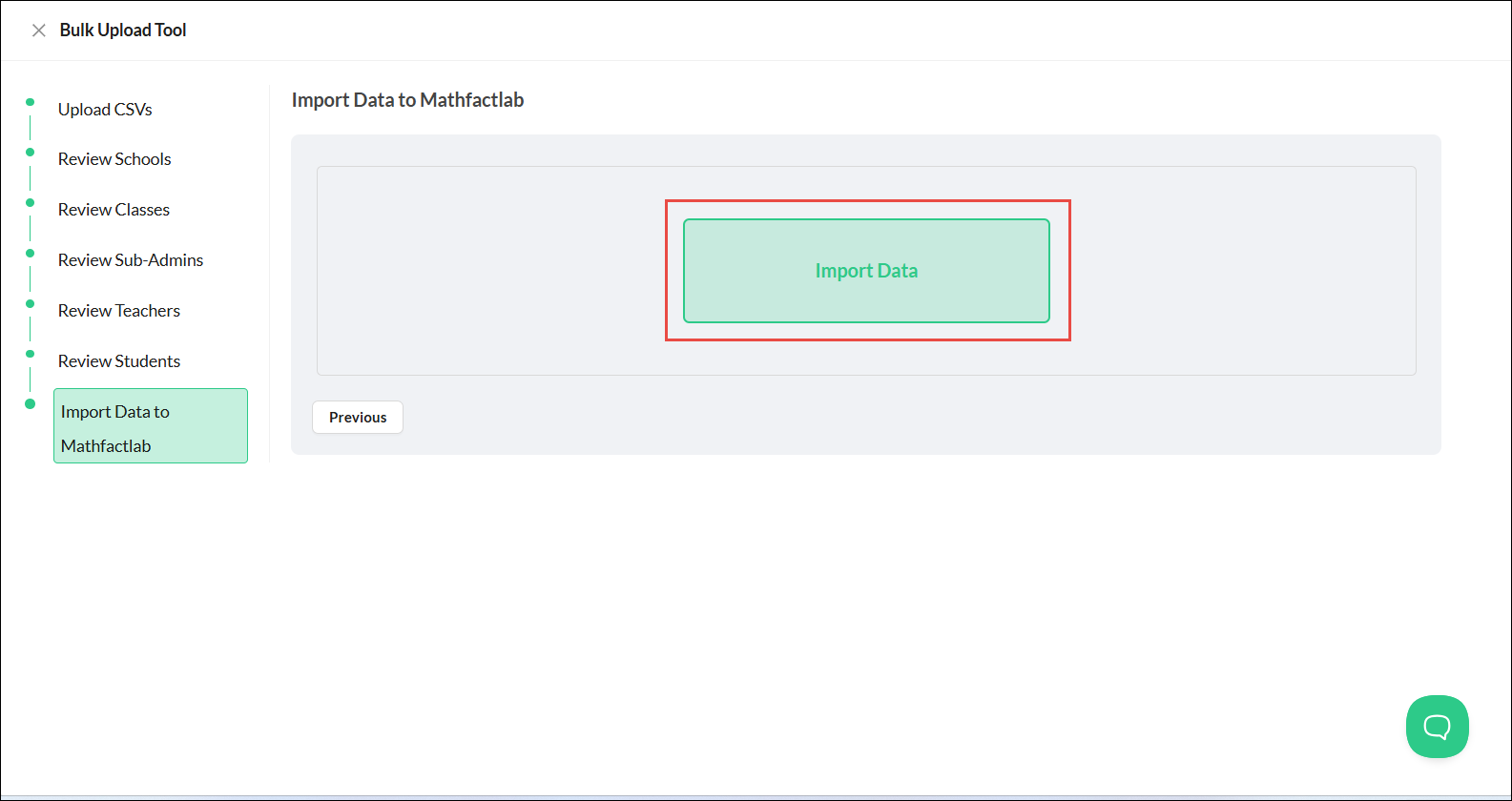Screen dimensions: 1512x801
Task: Go back with the Previous button
Action: [358, 418]
